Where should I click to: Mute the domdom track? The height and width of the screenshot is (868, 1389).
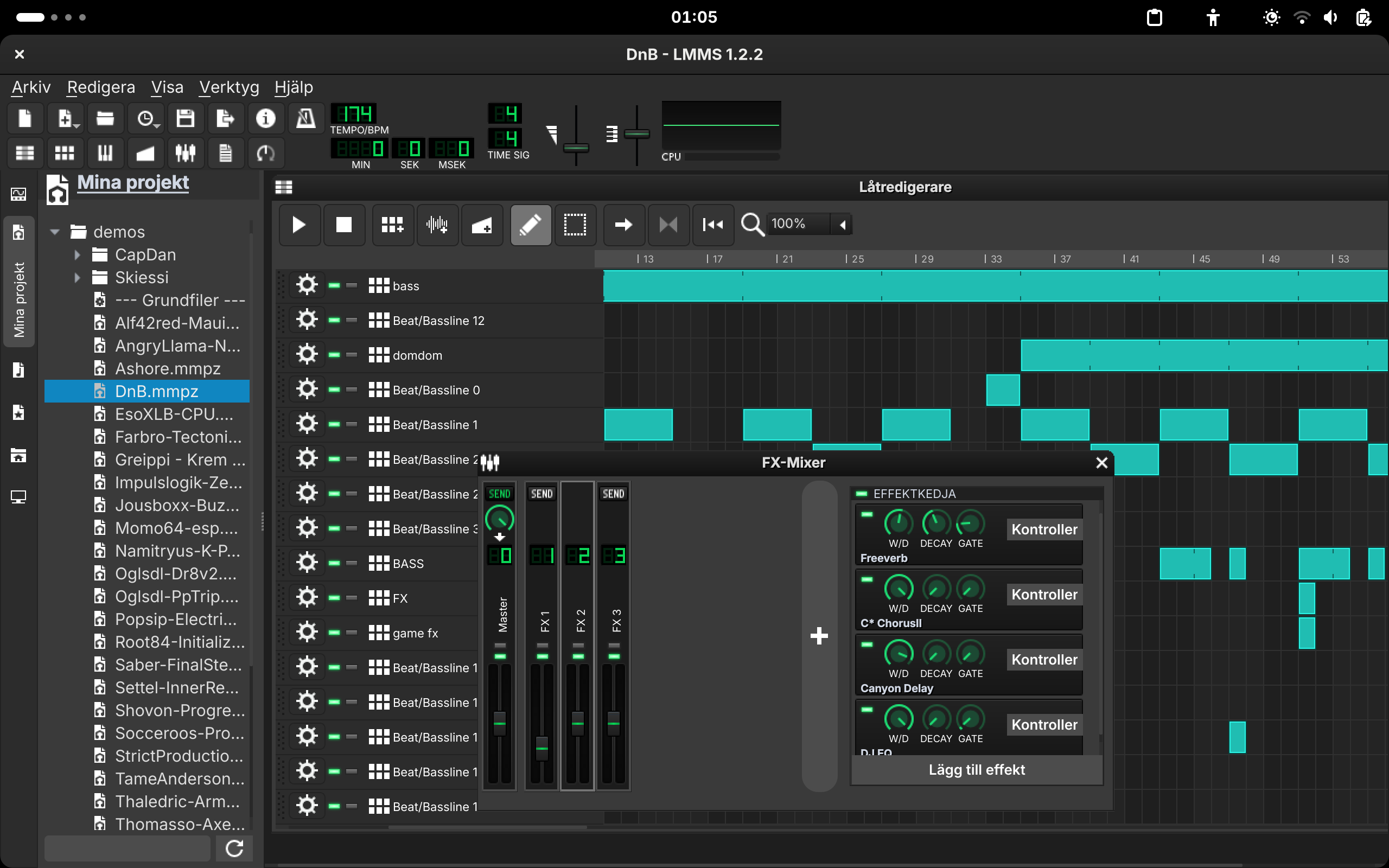click(335, 355)
